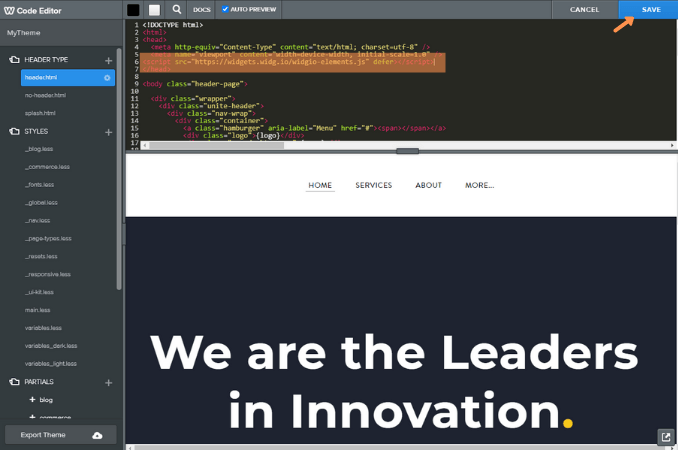678x450 pixels.
Task: Click the cloud download icon on Export Theme
Action: pyautogui.click(x=97, y=435)
